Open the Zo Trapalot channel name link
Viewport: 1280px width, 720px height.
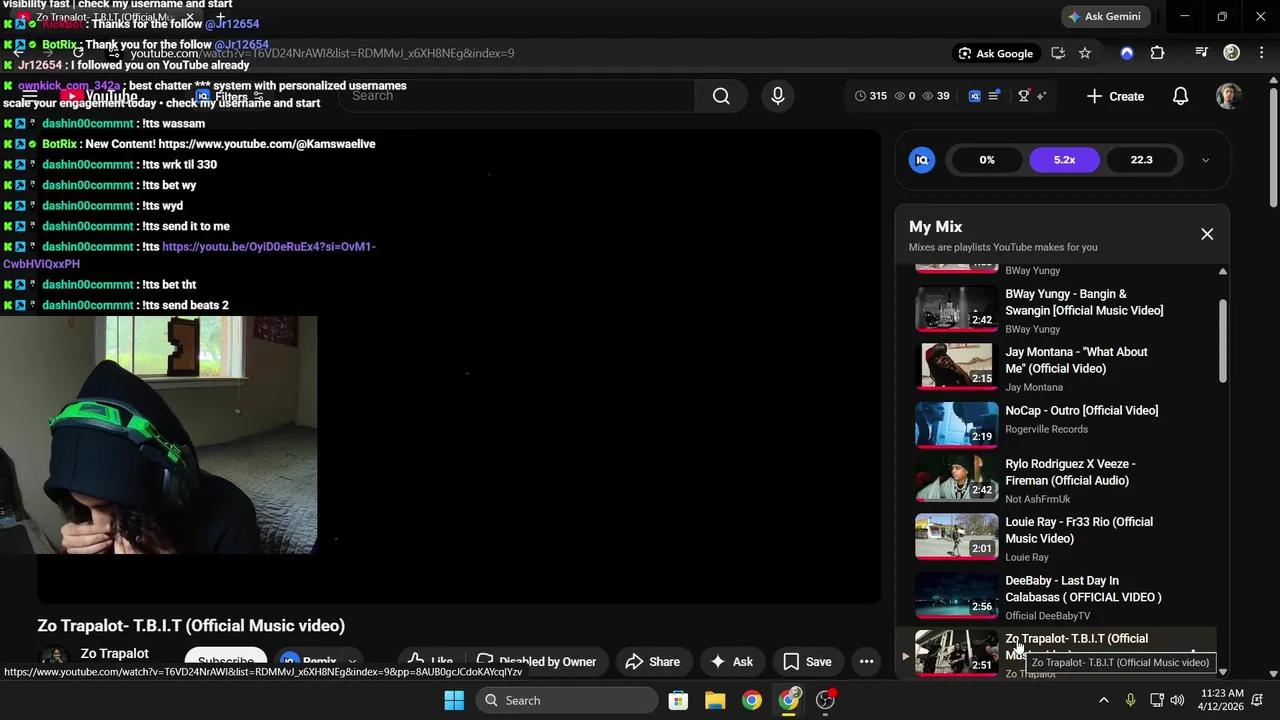pyautogui.click(x=115, y=653)
